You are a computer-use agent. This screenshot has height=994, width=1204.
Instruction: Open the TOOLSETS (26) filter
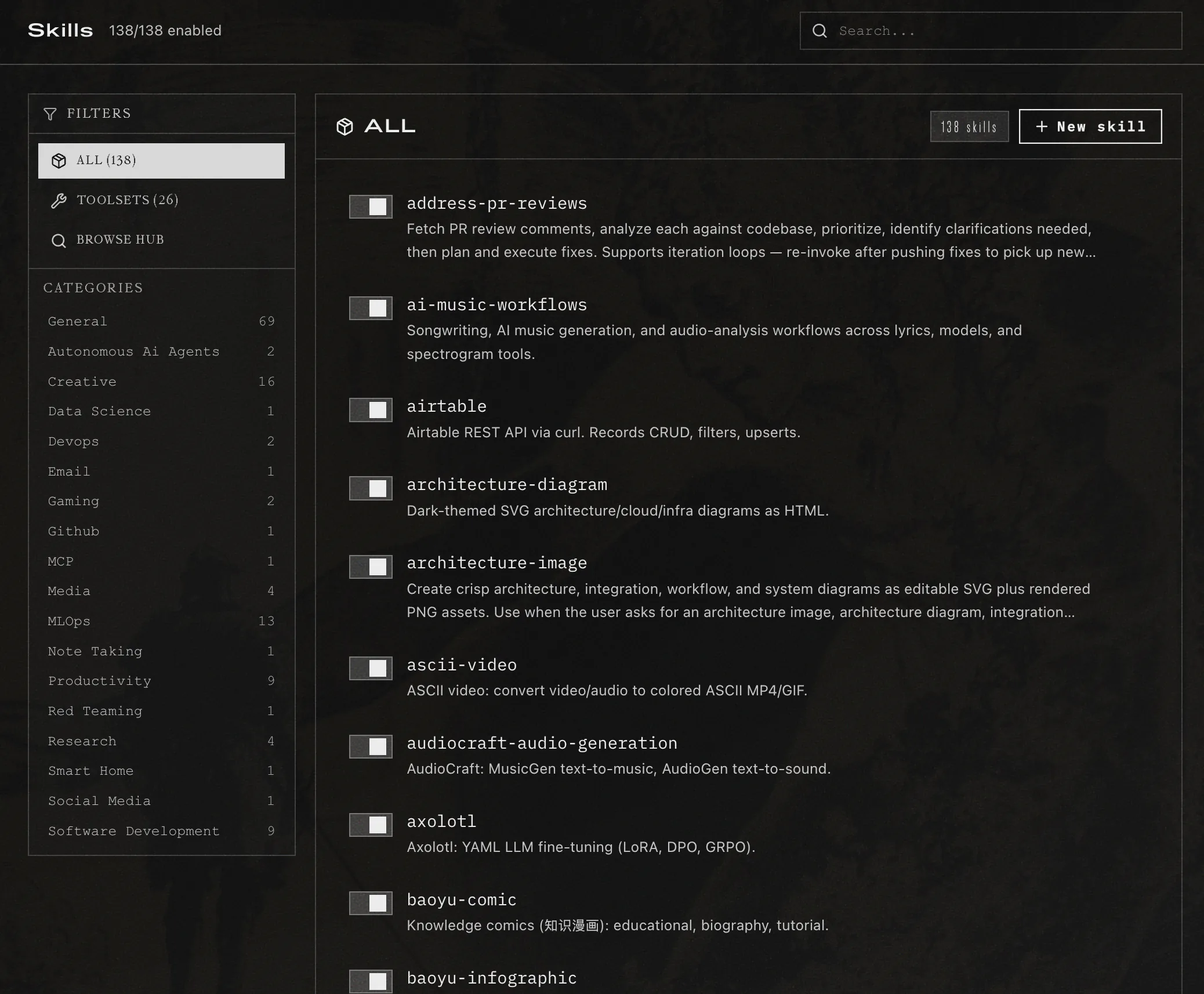point(161,200)
